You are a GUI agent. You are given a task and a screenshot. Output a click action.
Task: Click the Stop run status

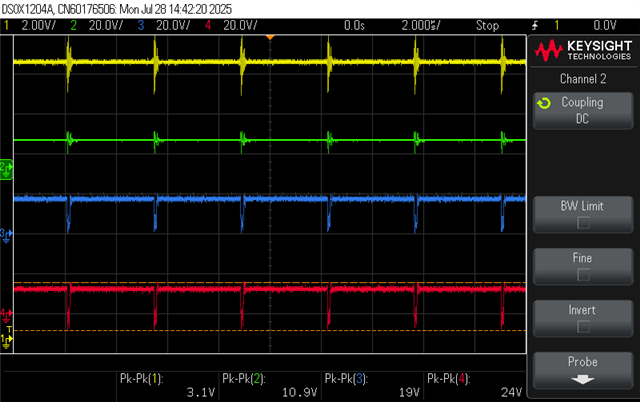(x=487, y=26)
